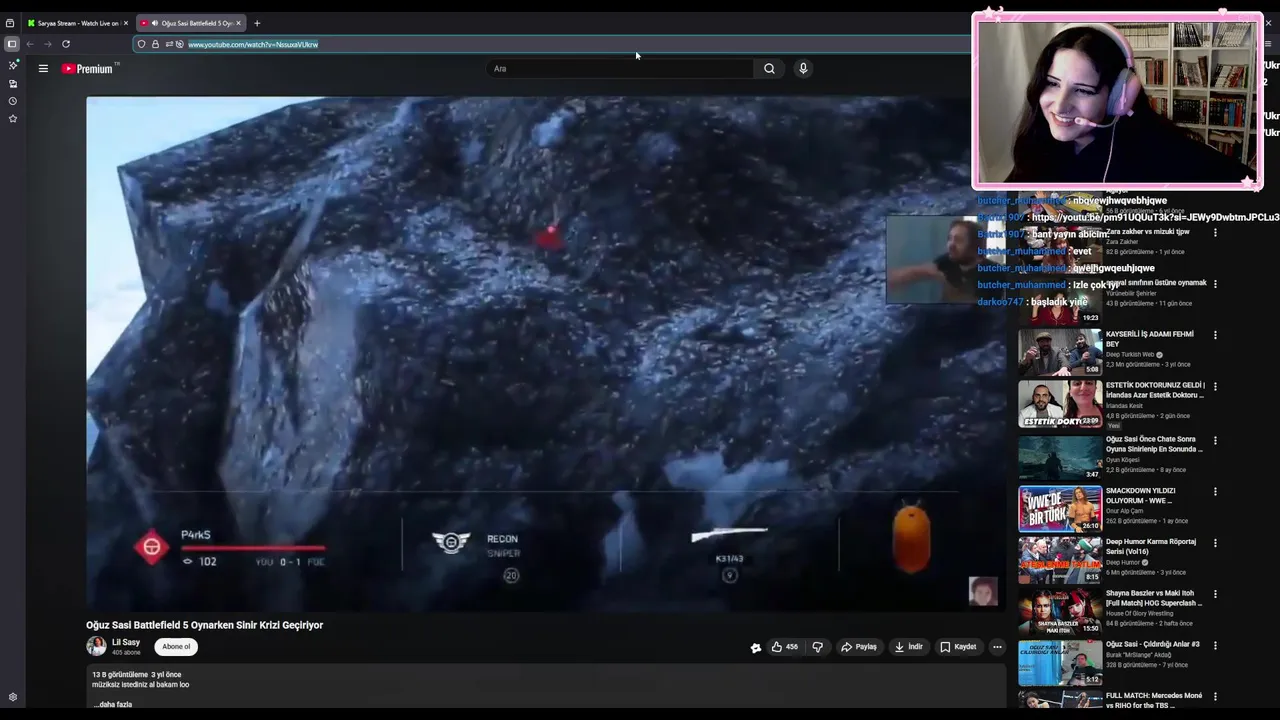This screenshot has height=720, width=1280.
Task: Open options menu for 'SMACKDOWN YILDIZI' video
Action: pos(1215,492)
